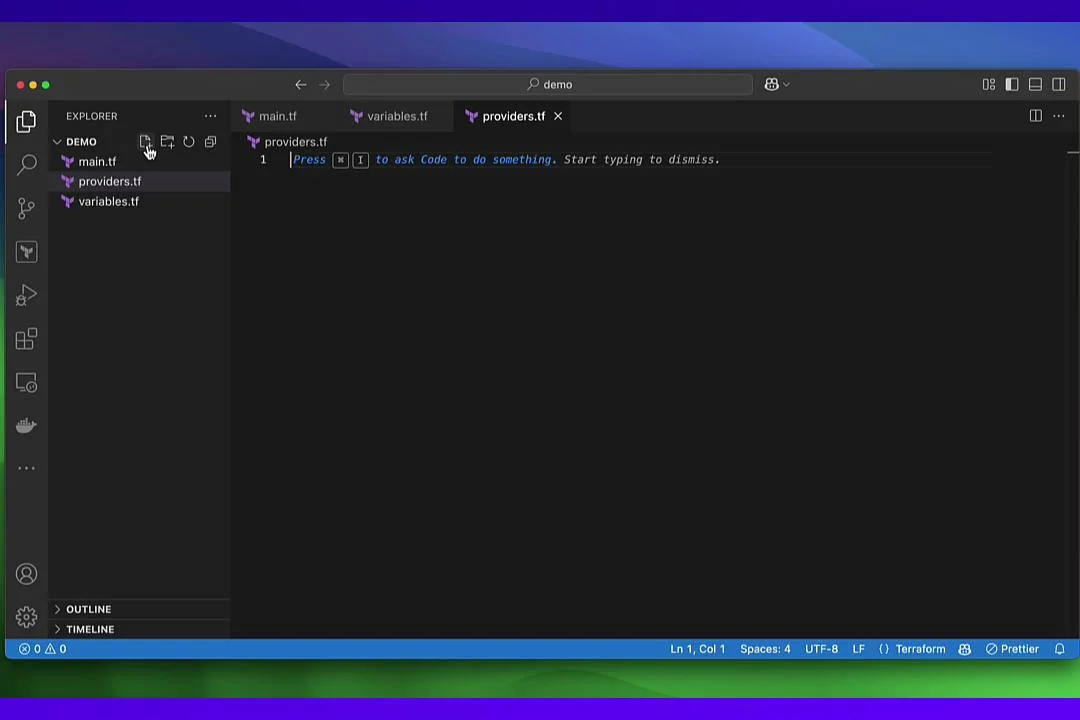Go back using the left arrow

point(300,85)
